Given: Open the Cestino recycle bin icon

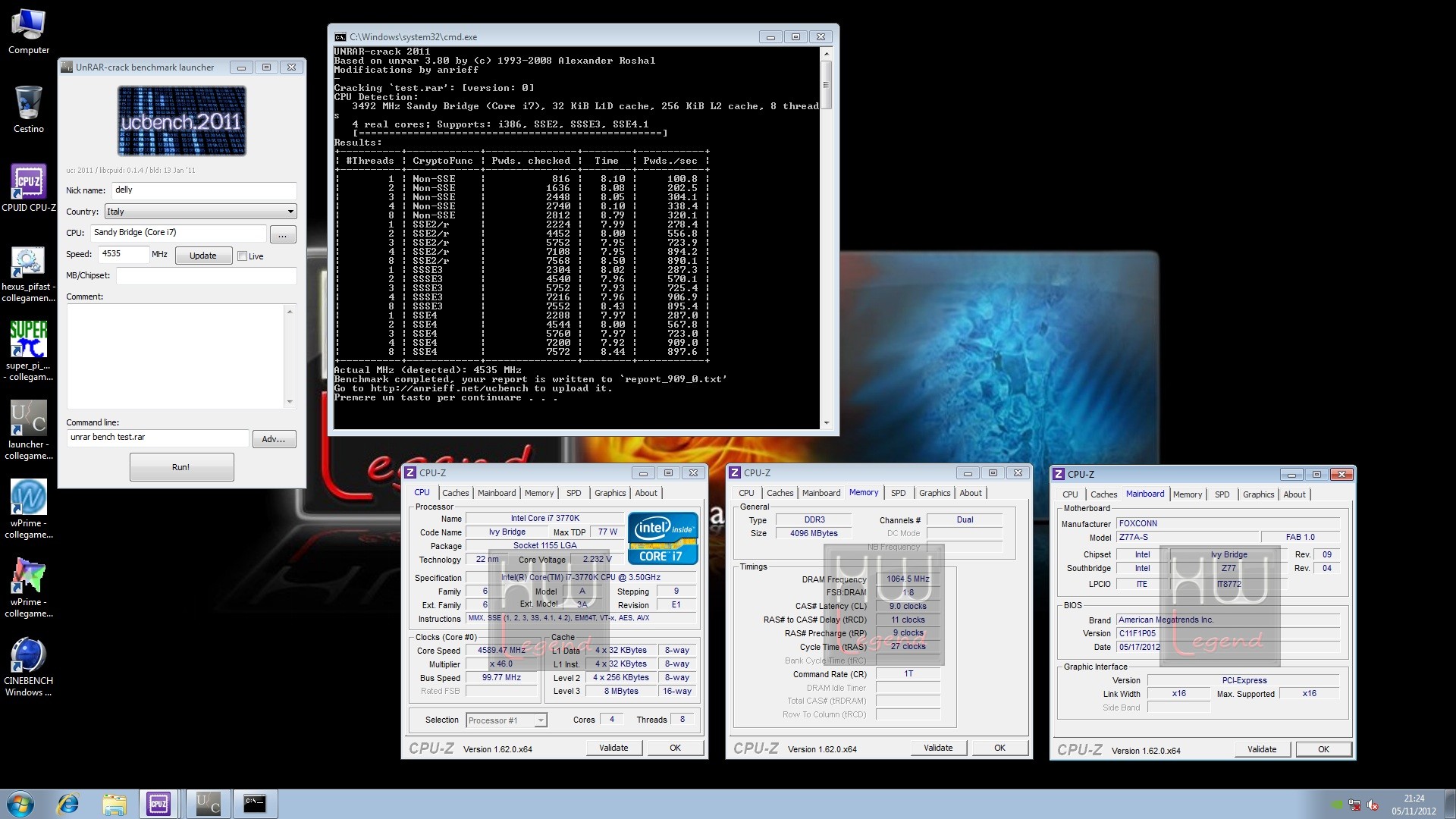Looking at the screenshot, I should (x=28, y=109).
